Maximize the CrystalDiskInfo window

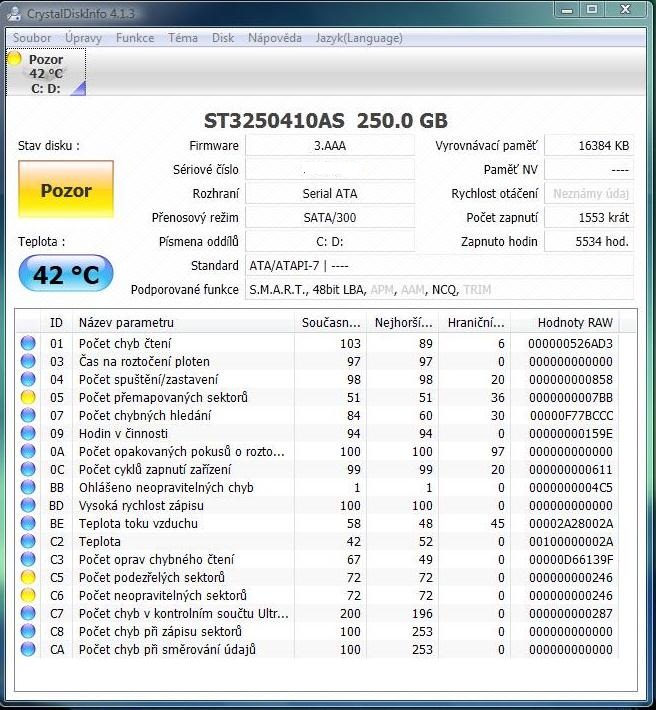pos(592,9)
